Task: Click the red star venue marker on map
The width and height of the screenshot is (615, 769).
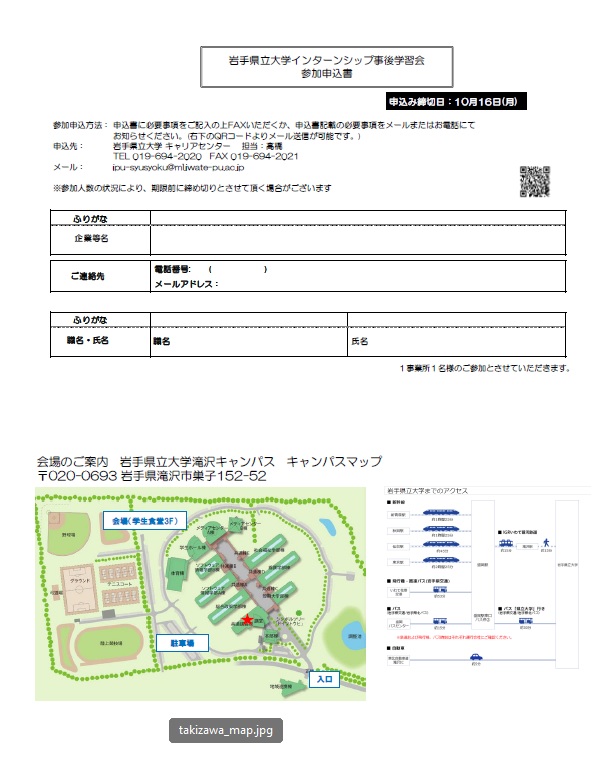Action: click(x=247, y=620)
